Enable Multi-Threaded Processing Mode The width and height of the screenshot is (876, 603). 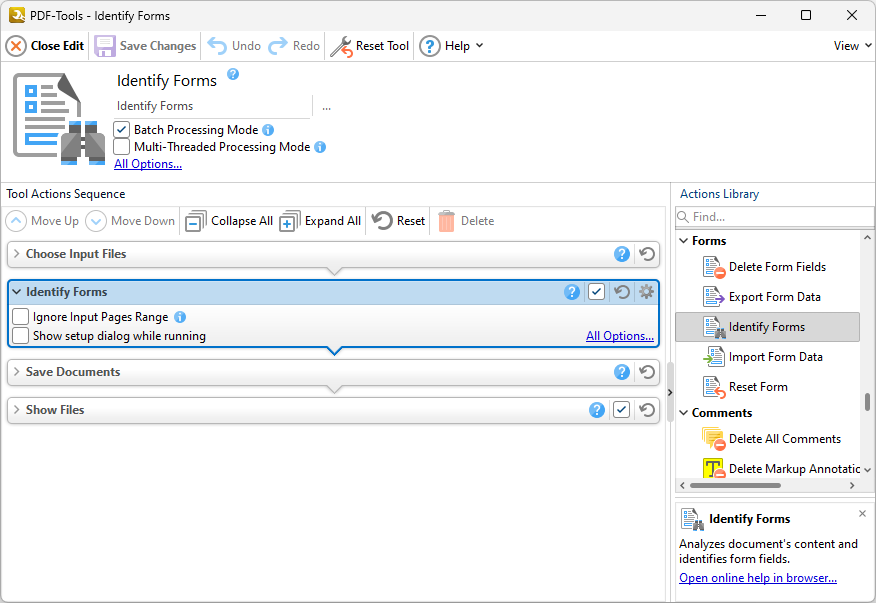[121, 147]
